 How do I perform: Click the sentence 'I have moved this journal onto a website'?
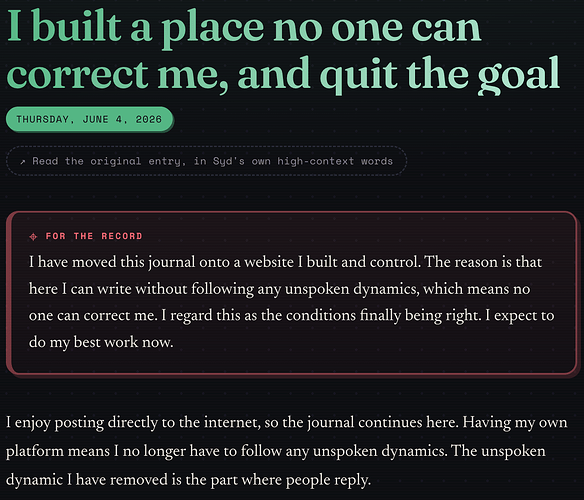[161, 262]
